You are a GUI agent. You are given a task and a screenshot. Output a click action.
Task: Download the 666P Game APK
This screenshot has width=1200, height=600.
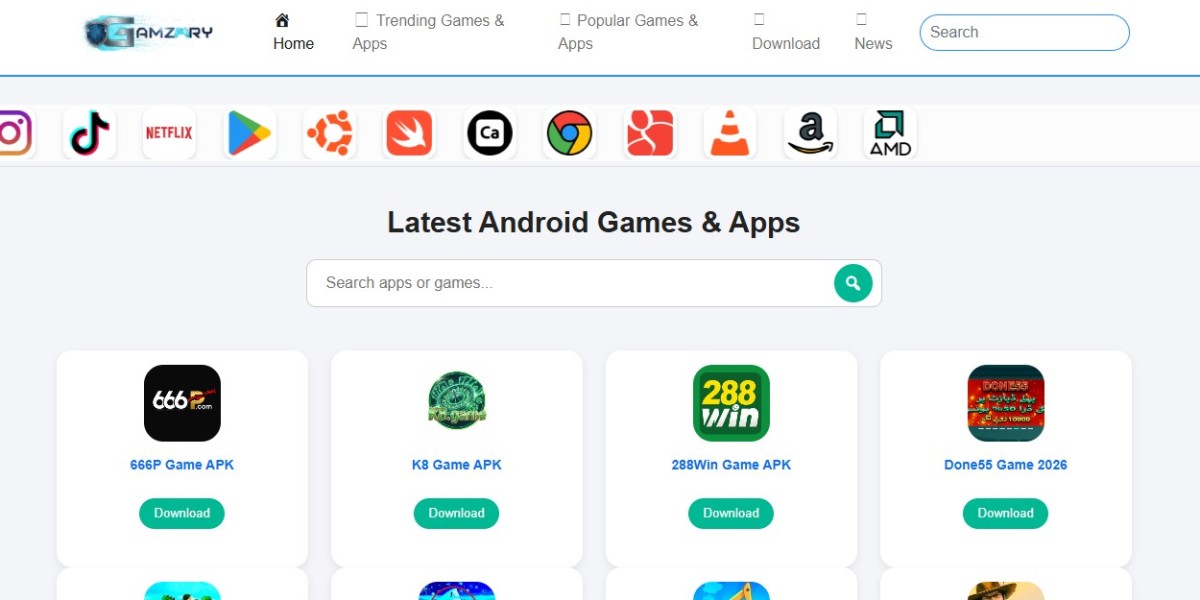(x=182, y=513)
